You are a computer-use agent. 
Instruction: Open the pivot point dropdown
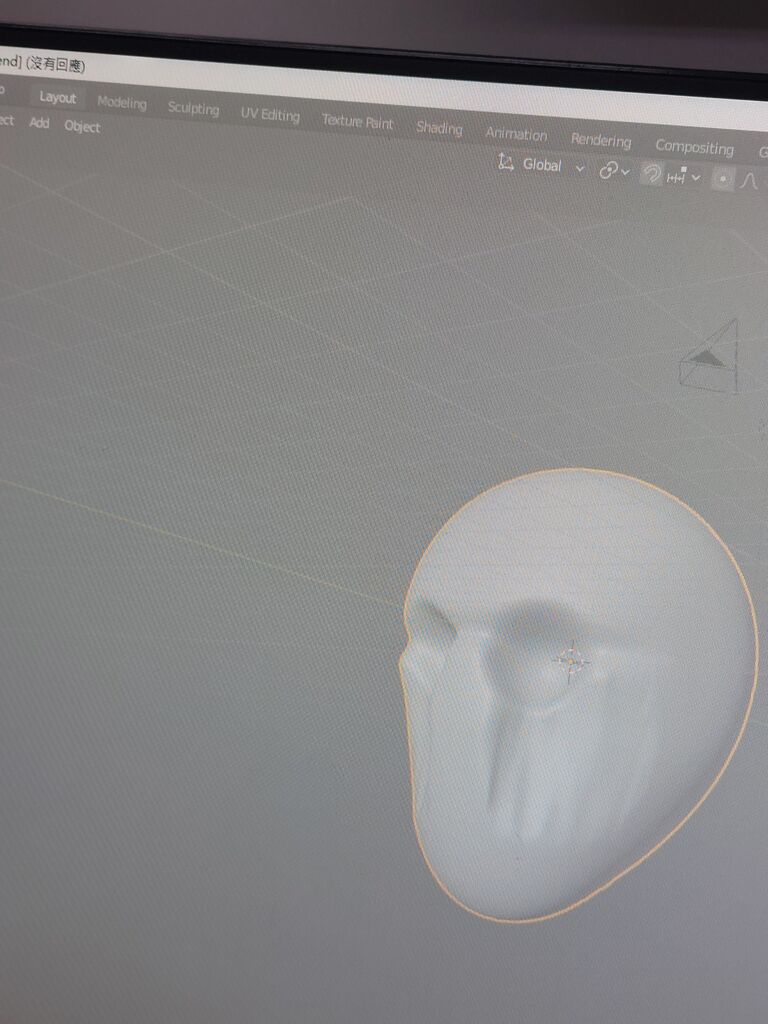coord(614,171)
